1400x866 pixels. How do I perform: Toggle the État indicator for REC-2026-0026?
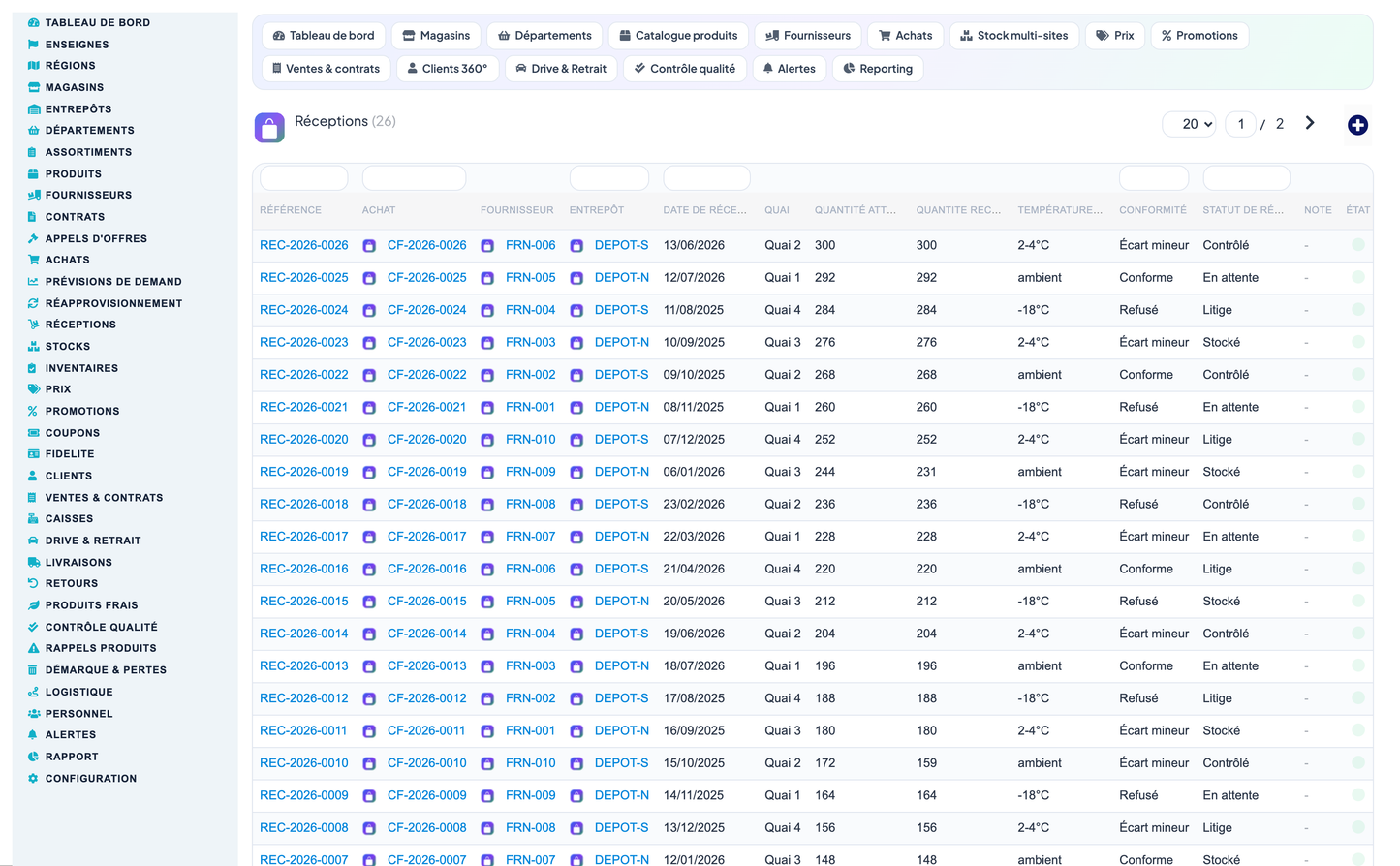(x=1358, y=245)
